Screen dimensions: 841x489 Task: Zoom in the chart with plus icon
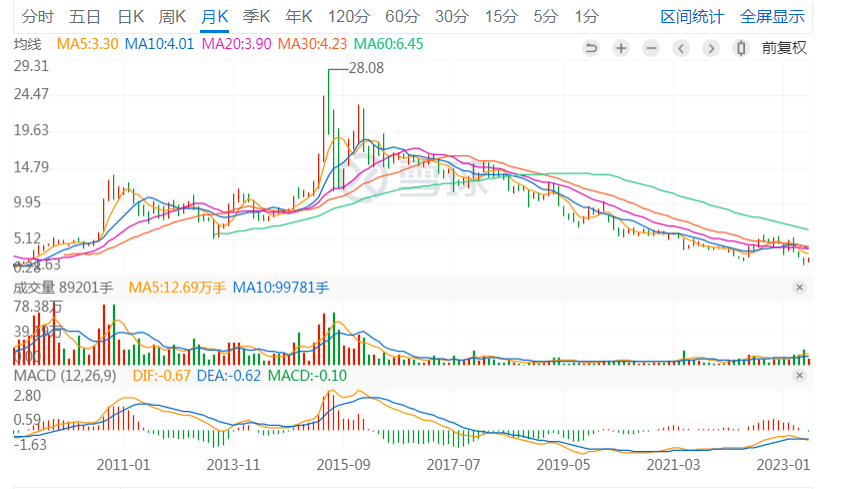click(x=620, y=47)
